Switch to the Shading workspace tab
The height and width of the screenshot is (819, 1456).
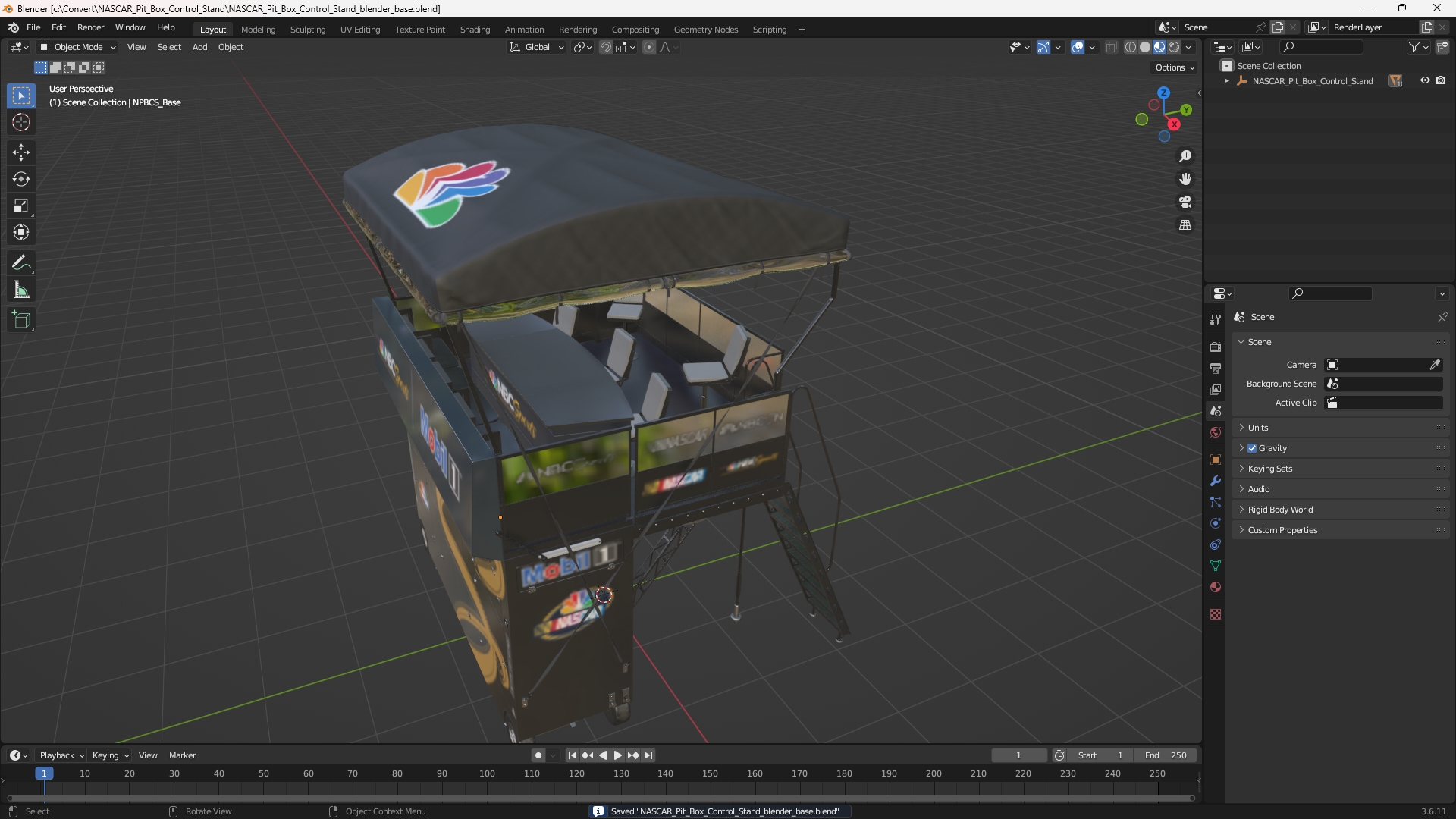[x=475, y=30]
